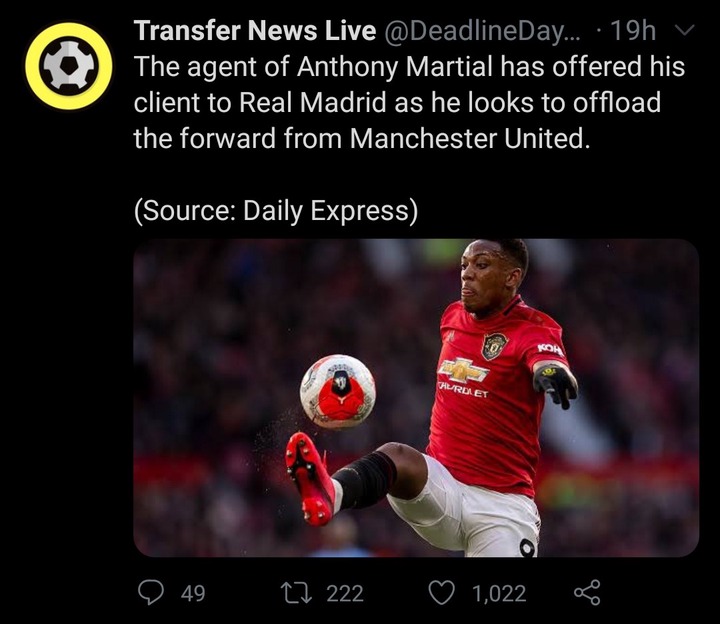Retweet this post using the retweet icon
Screen dimensions: 720x624
coord(296,592)
